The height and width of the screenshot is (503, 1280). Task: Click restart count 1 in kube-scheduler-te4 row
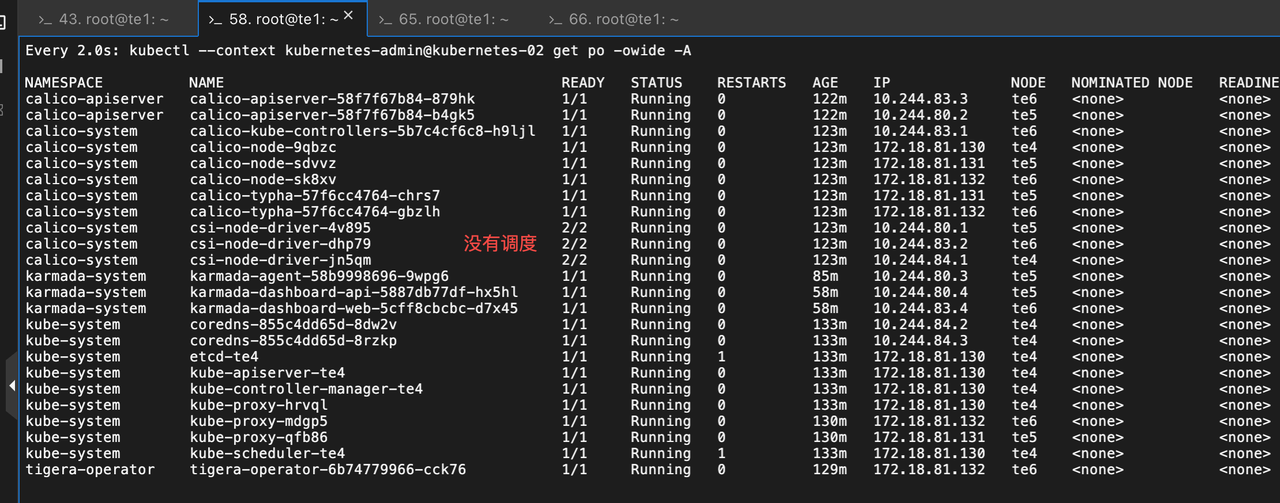click(x=721, y=453)
